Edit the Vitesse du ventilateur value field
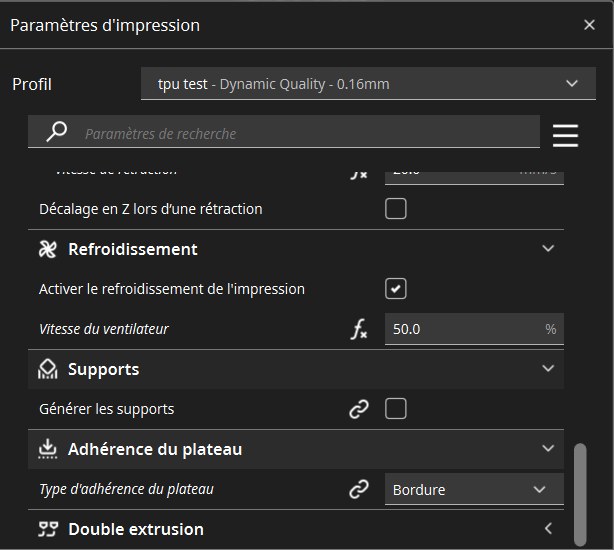The height and width of the screenshot is (550, 614). click(x=460, y=329)
